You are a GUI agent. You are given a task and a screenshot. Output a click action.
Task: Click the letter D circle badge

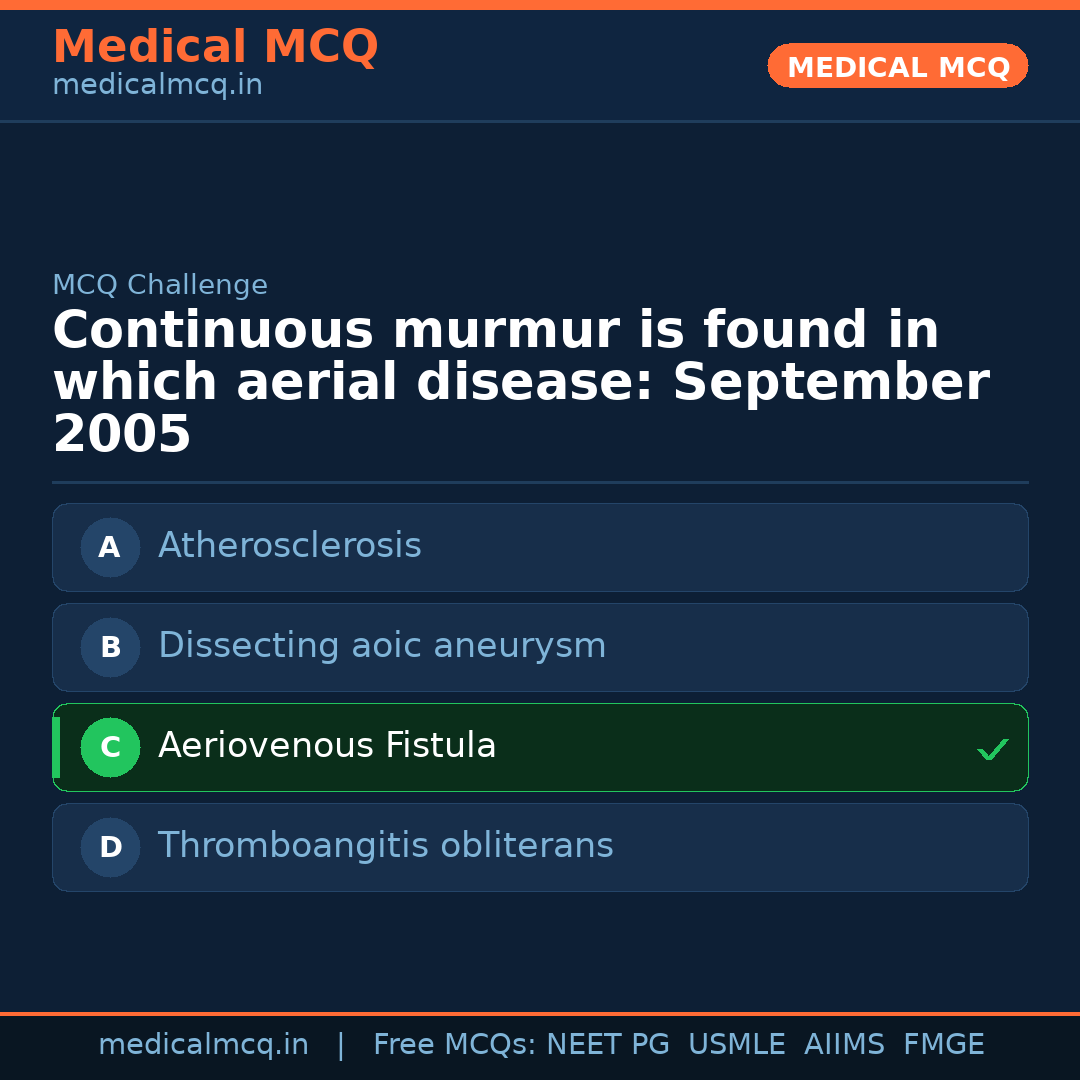pos(110,847)
